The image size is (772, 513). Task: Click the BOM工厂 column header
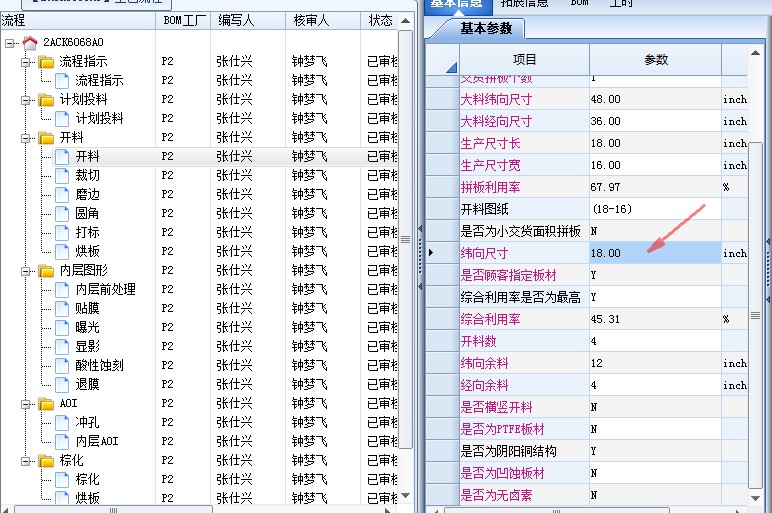(x=183, y=20)
